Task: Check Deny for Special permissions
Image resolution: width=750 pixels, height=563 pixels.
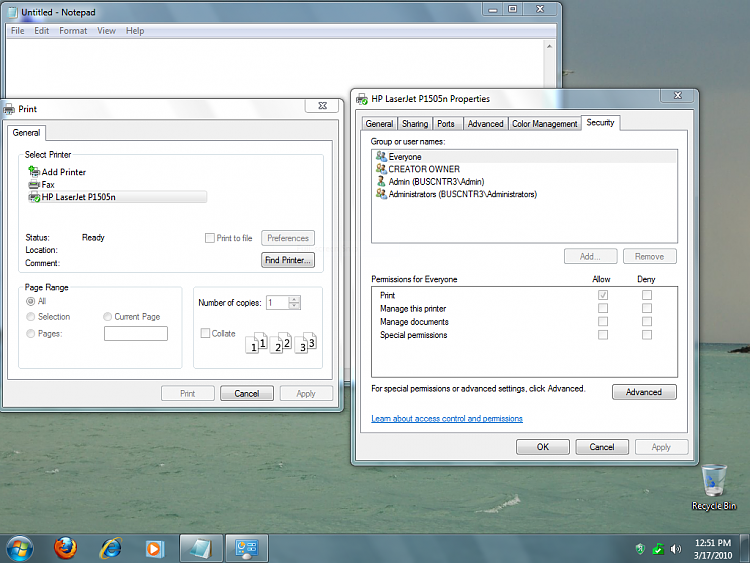Action: (x=647, y=334)
